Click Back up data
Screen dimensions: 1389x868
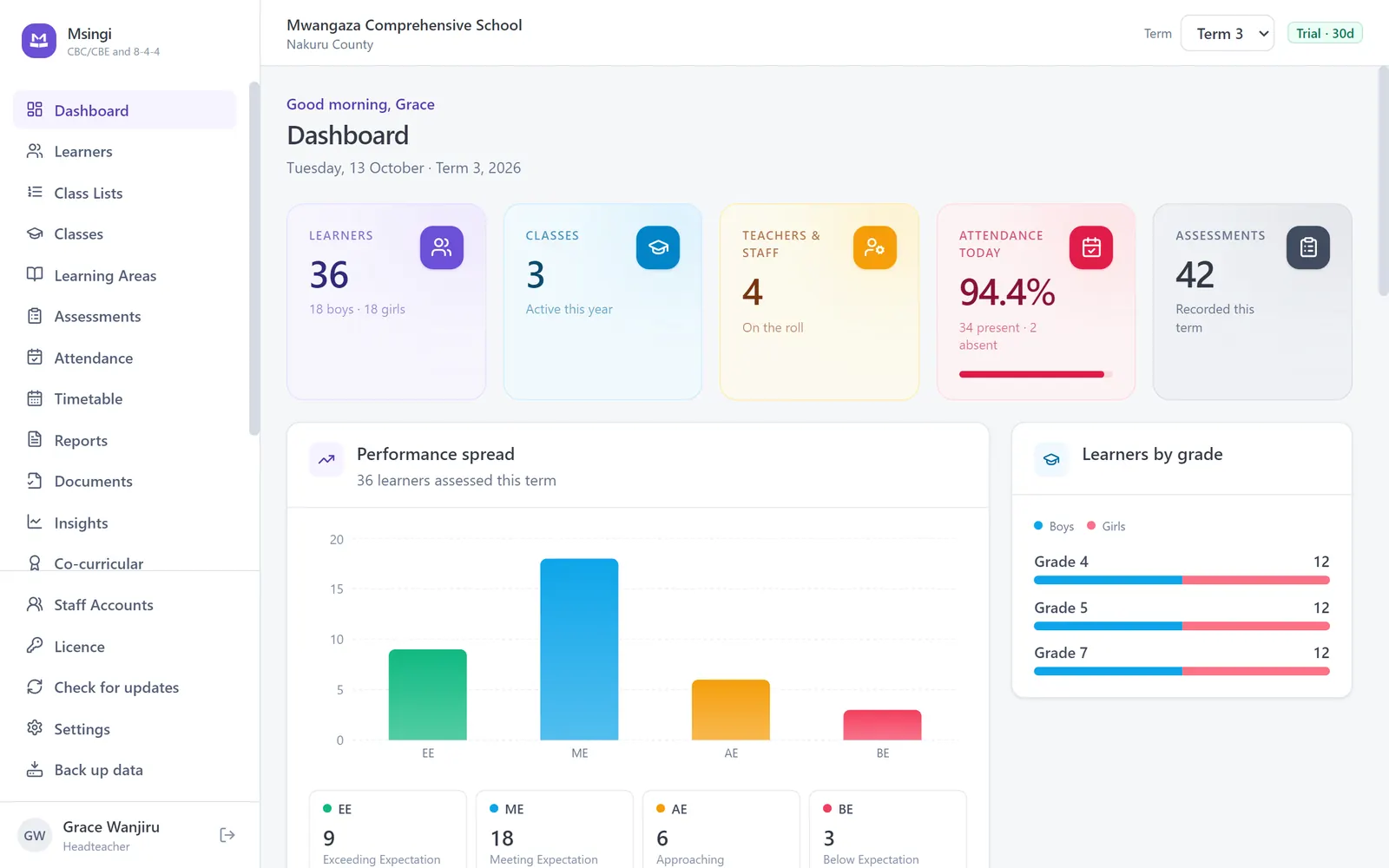(125, 770)
